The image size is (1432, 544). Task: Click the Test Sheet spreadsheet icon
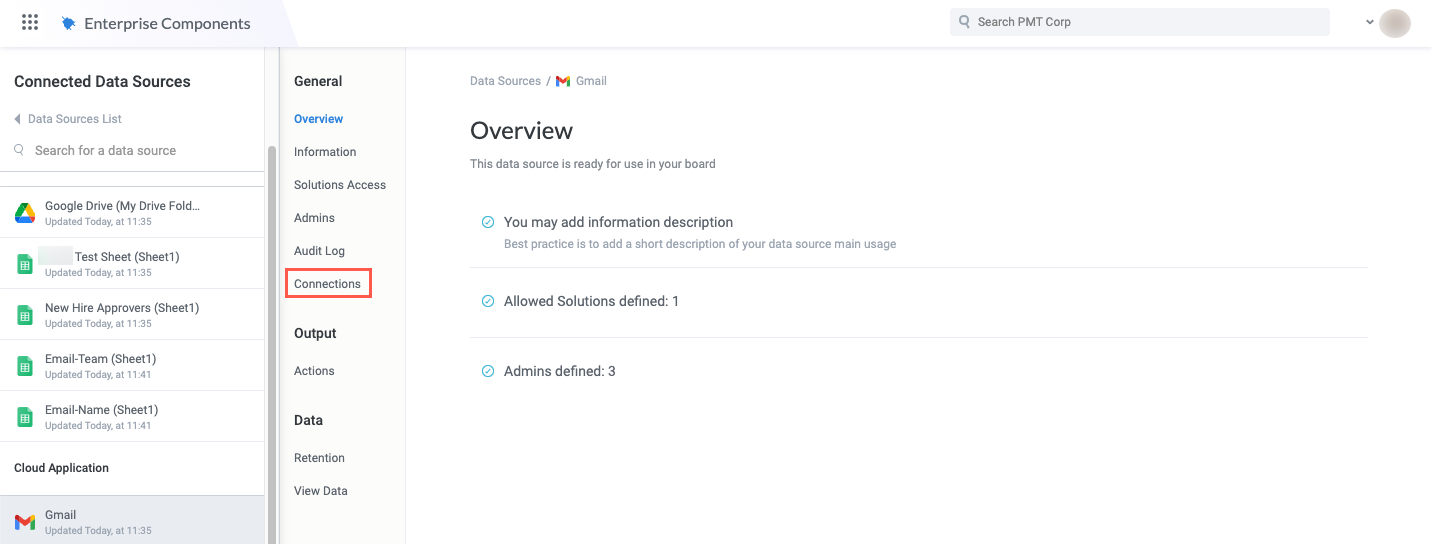coord(25,264)
